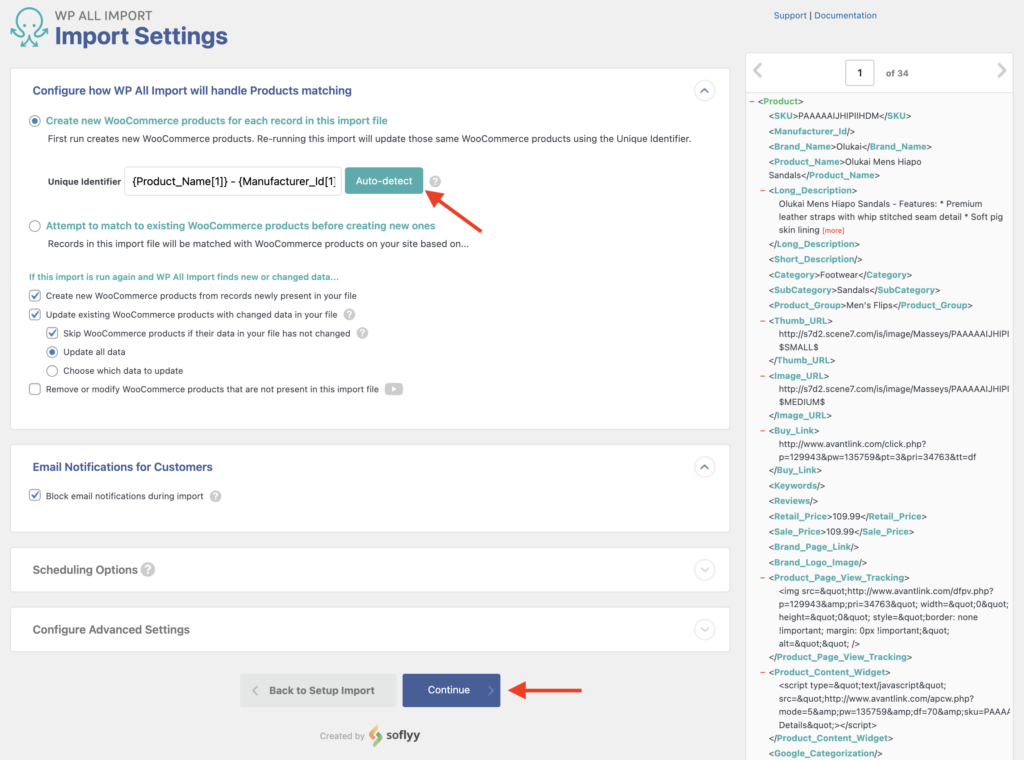Collapse the Products matching configuration section
The width and height of the screenshot is (1024, 760).
coord(705,90)
